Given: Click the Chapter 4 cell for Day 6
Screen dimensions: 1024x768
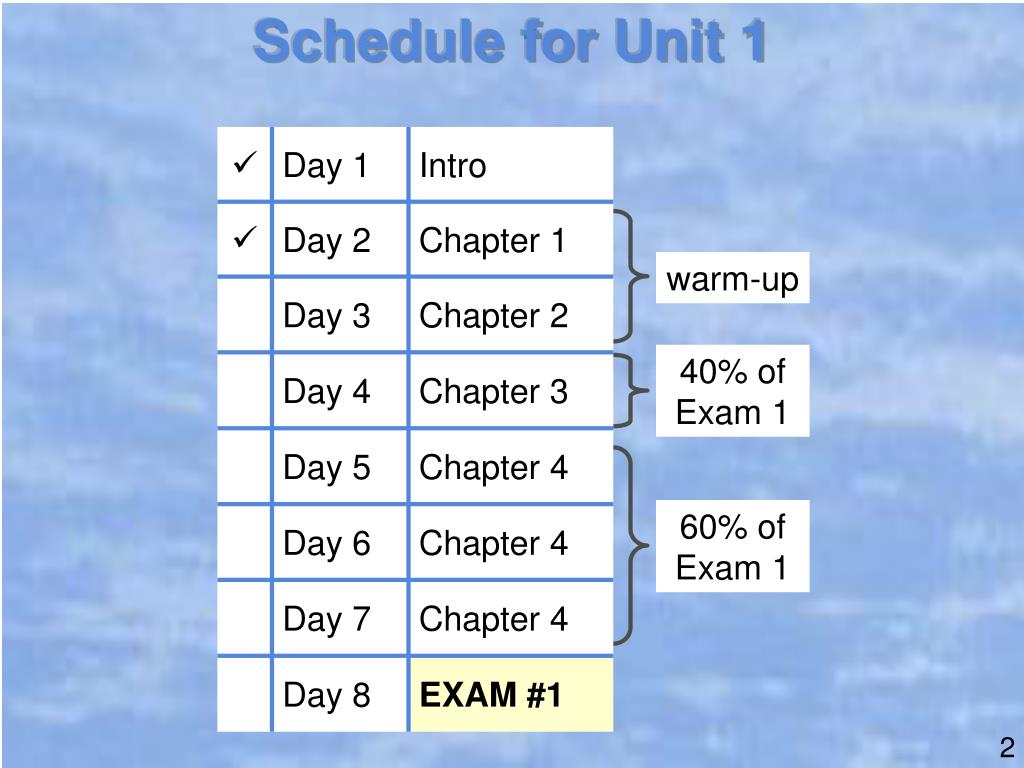Looking at the screenshot, I should (x=511, y=542).
